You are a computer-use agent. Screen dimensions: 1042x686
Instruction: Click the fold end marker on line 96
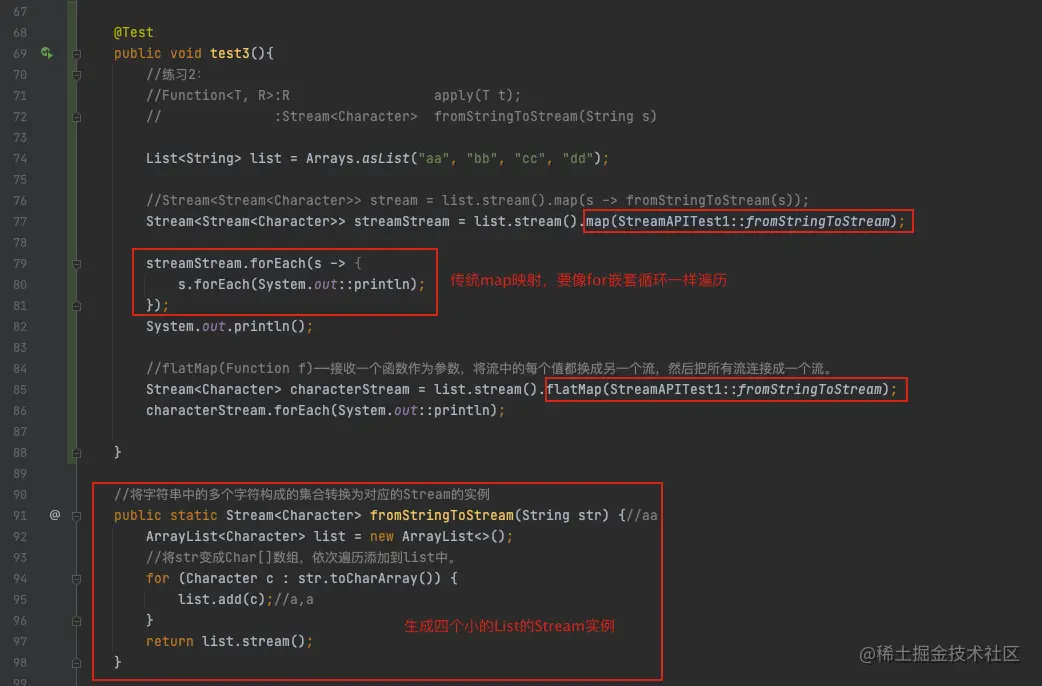click(76, 622)
